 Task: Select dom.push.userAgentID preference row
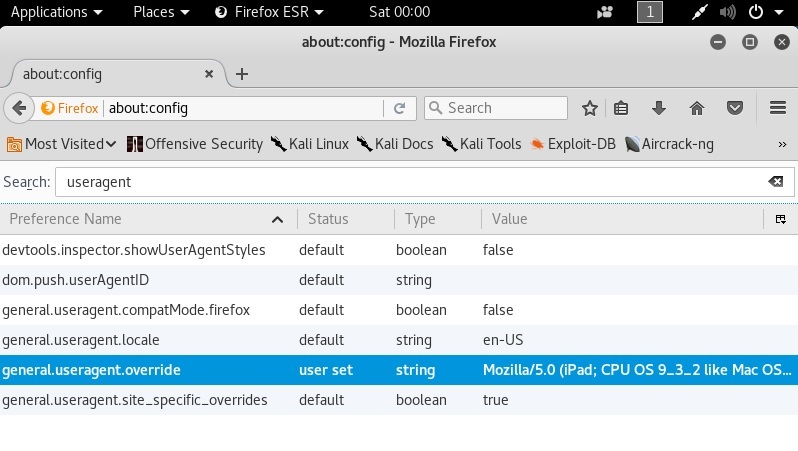(399, 280)
